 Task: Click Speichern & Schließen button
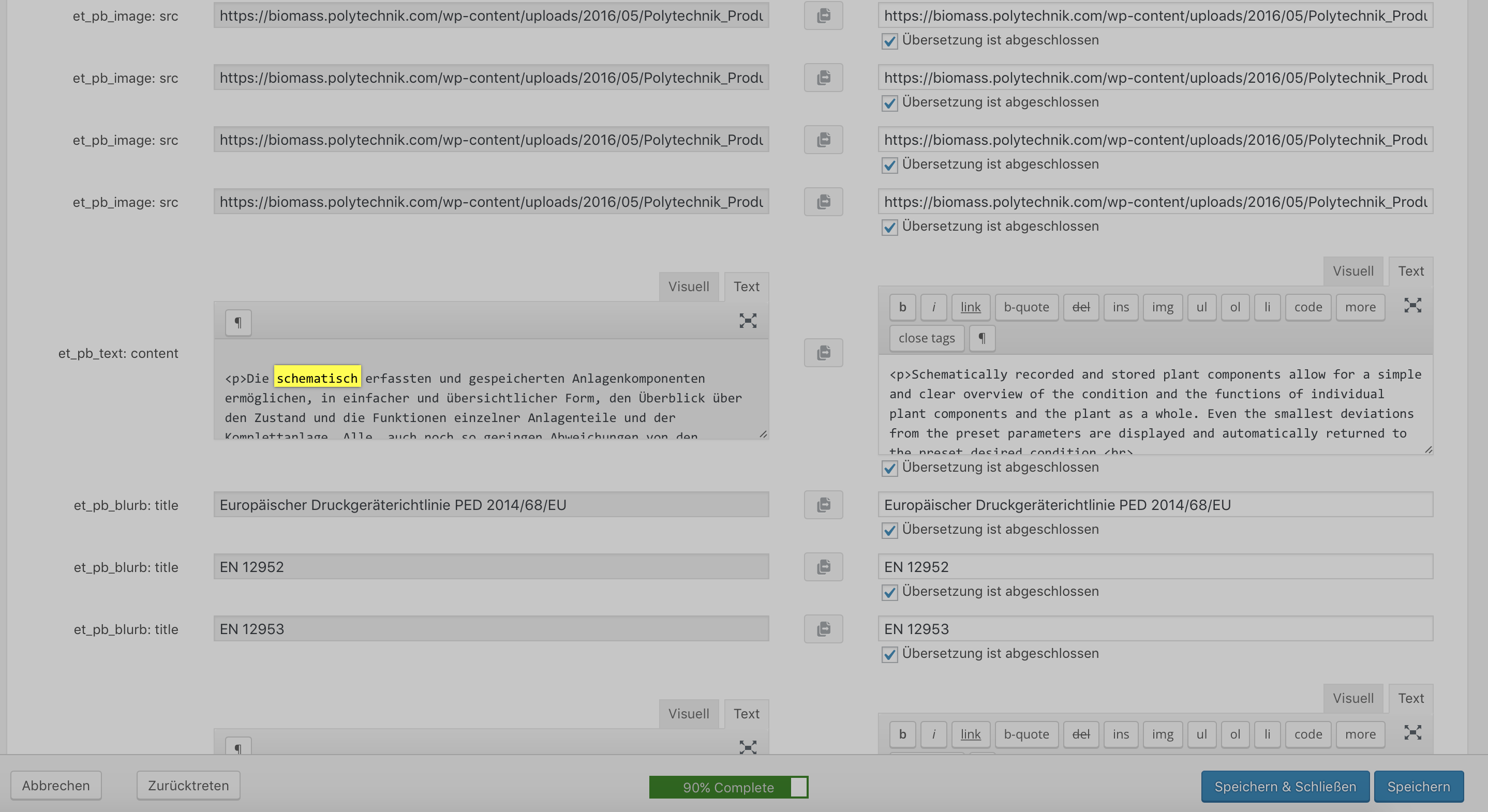point(1285,787)
